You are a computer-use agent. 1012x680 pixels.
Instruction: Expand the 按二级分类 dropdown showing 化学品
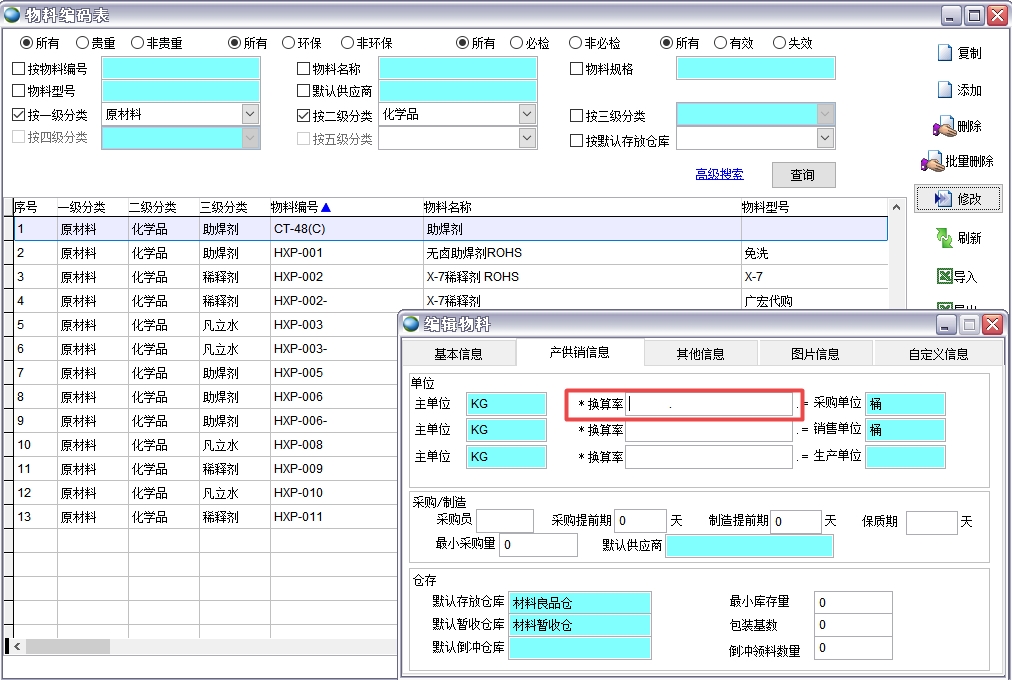coord(527,115)
